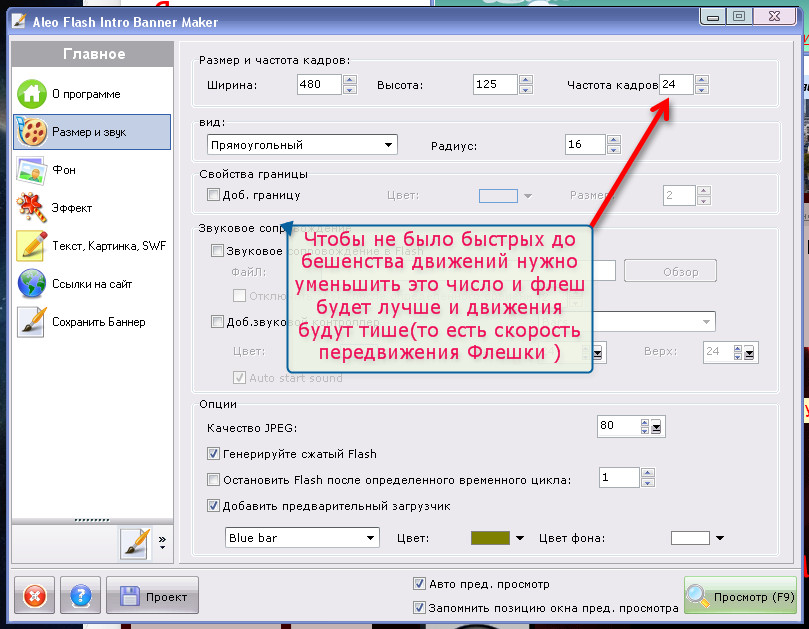Uncheck Генерируйте сжатый Flash
This screenshot has width=809, height=629.
(213, 454)
